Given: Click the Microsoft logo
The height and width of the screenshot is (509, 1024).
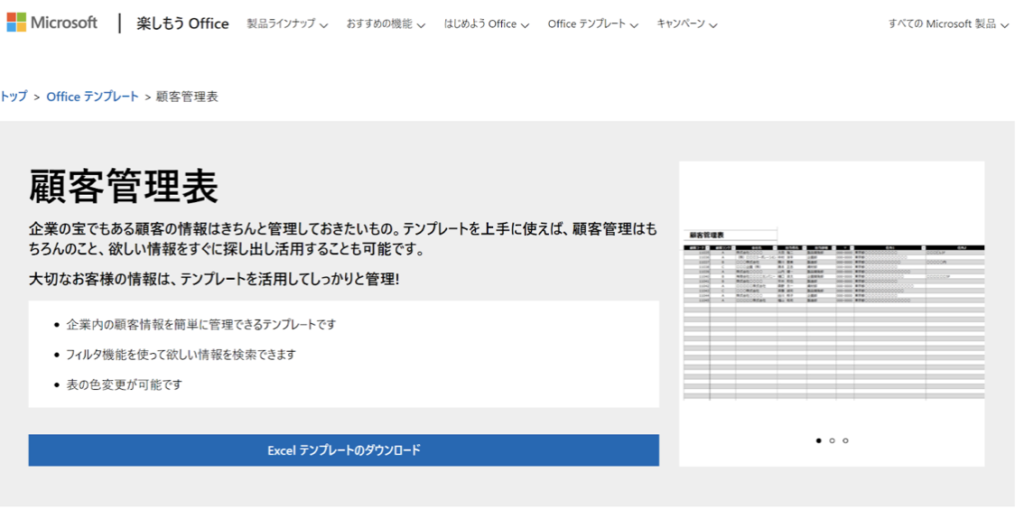Looking at the screenshot, I should (52, 23).
